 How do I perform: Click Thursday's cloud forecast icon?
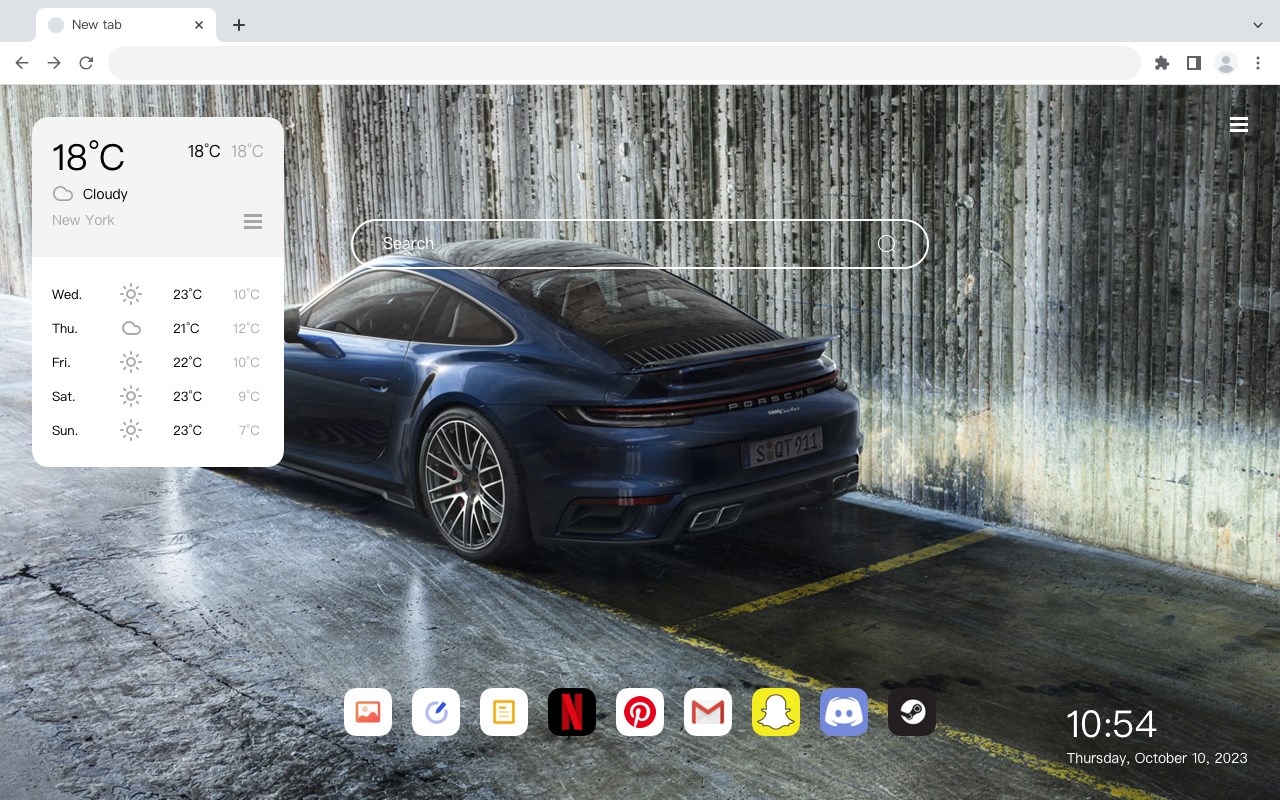[x=131, y=328]
